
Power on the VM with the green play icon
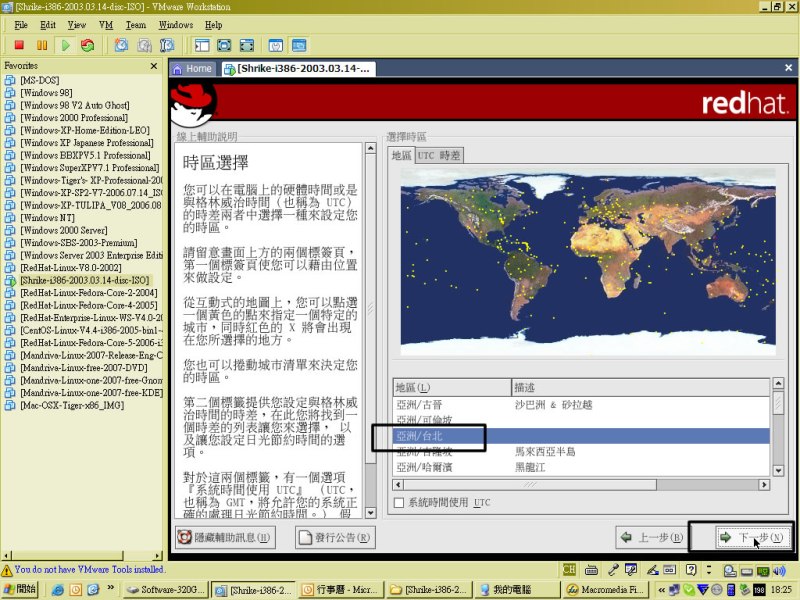point(65,45)
